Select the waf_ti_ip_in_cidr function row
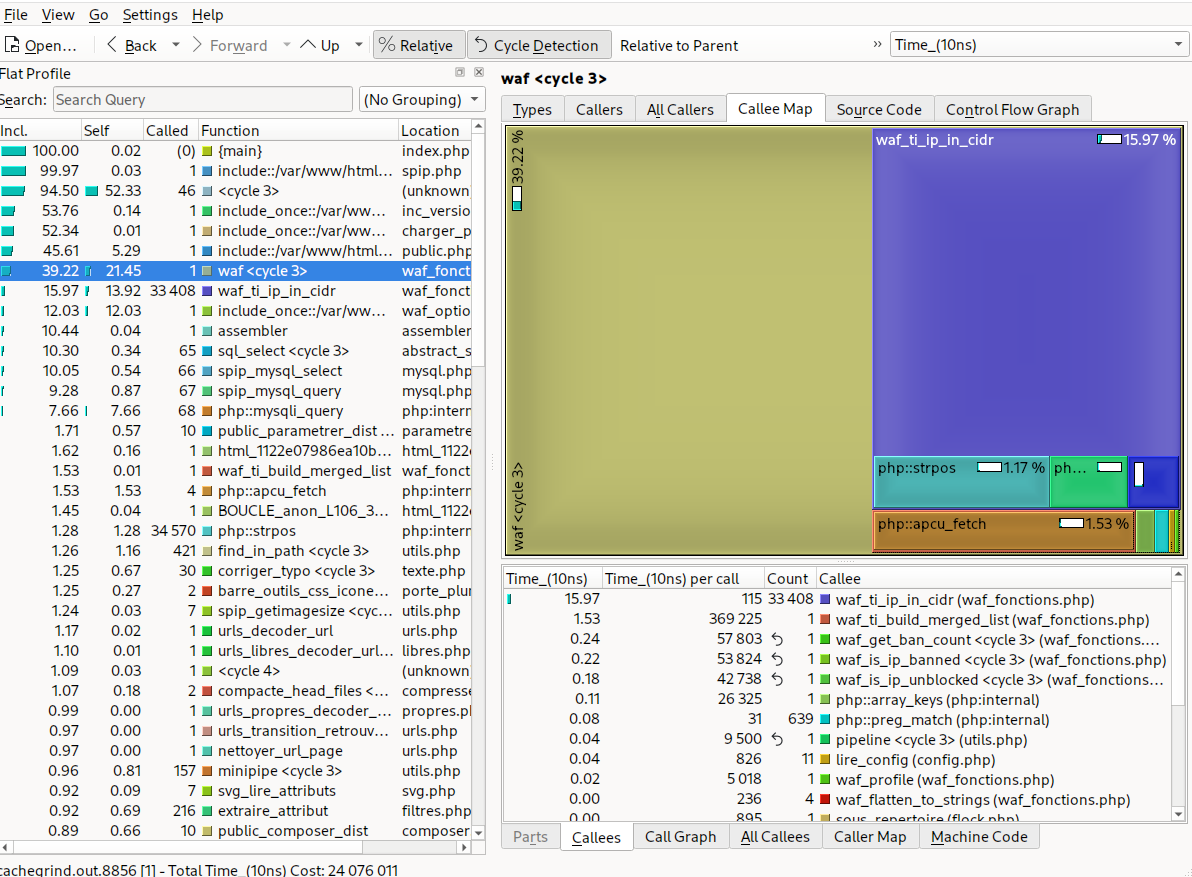 pos(276,291)
